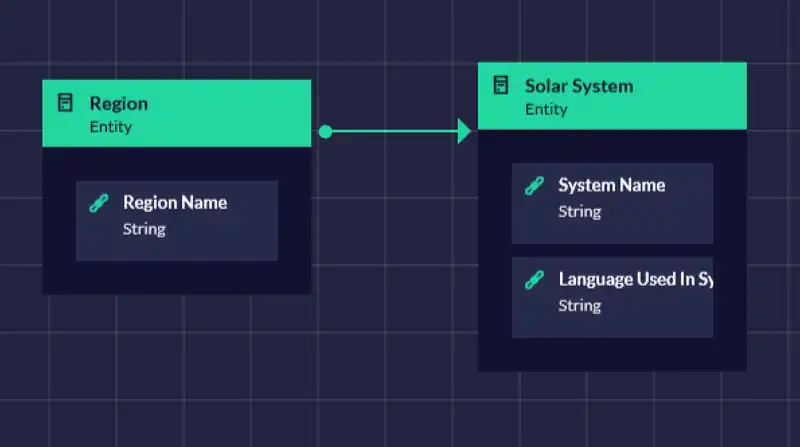Image resolution: width=800 pixels, height=447 pixels.
Task: Click the Entity subtitle under Solar System
Action: pos(546,109)
